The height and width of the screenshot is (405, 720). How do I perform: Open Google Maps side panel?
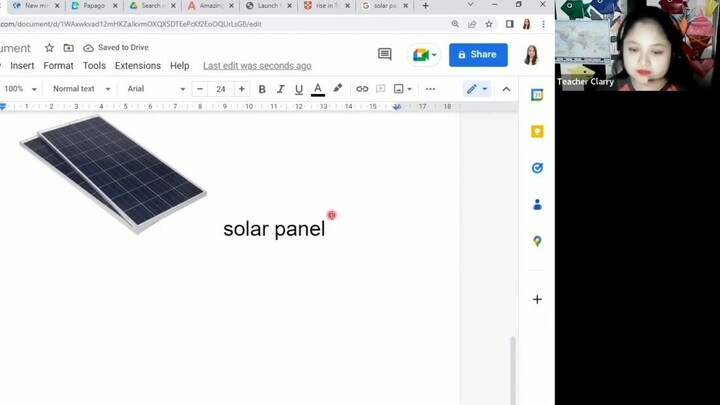[537, 241]
